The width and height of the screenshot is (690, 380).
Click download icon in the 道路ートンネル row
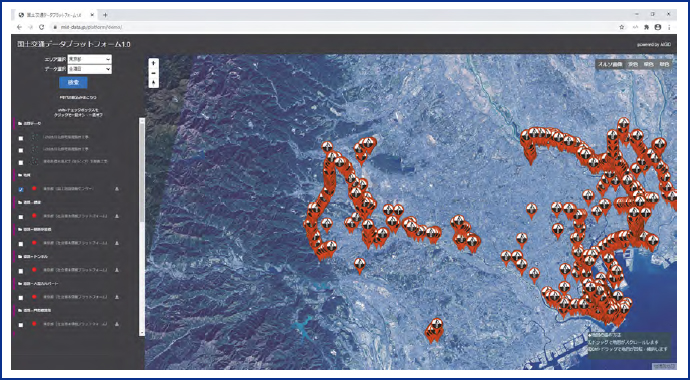click(x=117, y=270)
